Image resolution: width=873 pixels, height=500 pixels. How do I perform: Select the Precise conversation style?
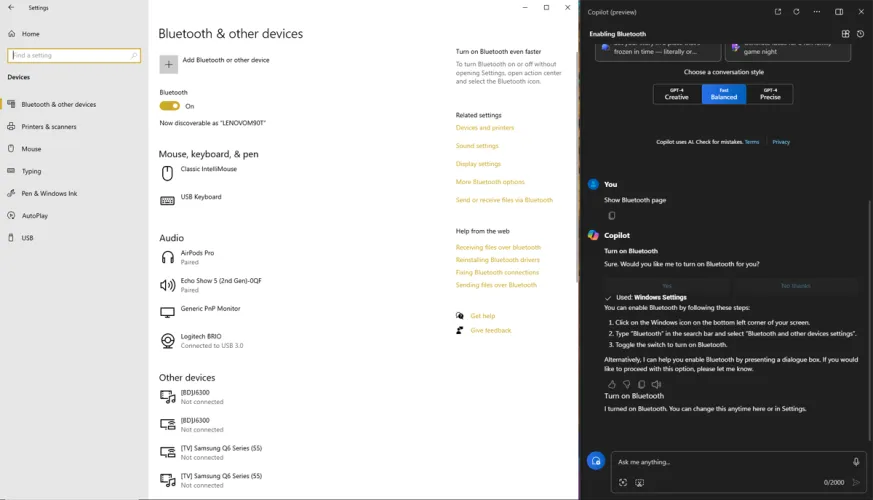pyautogui.click(x=770, y=94)
